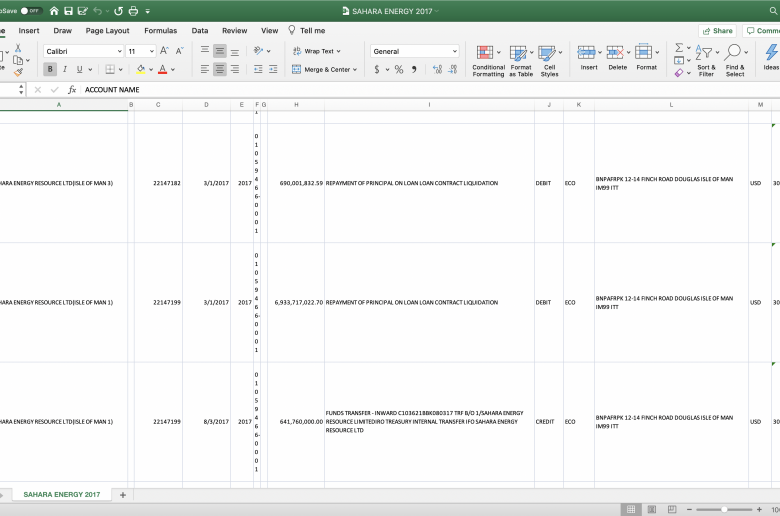Toggle top vertical alignment
The height and width of the screenshot is (516, 780).
(x=205, y=51)
